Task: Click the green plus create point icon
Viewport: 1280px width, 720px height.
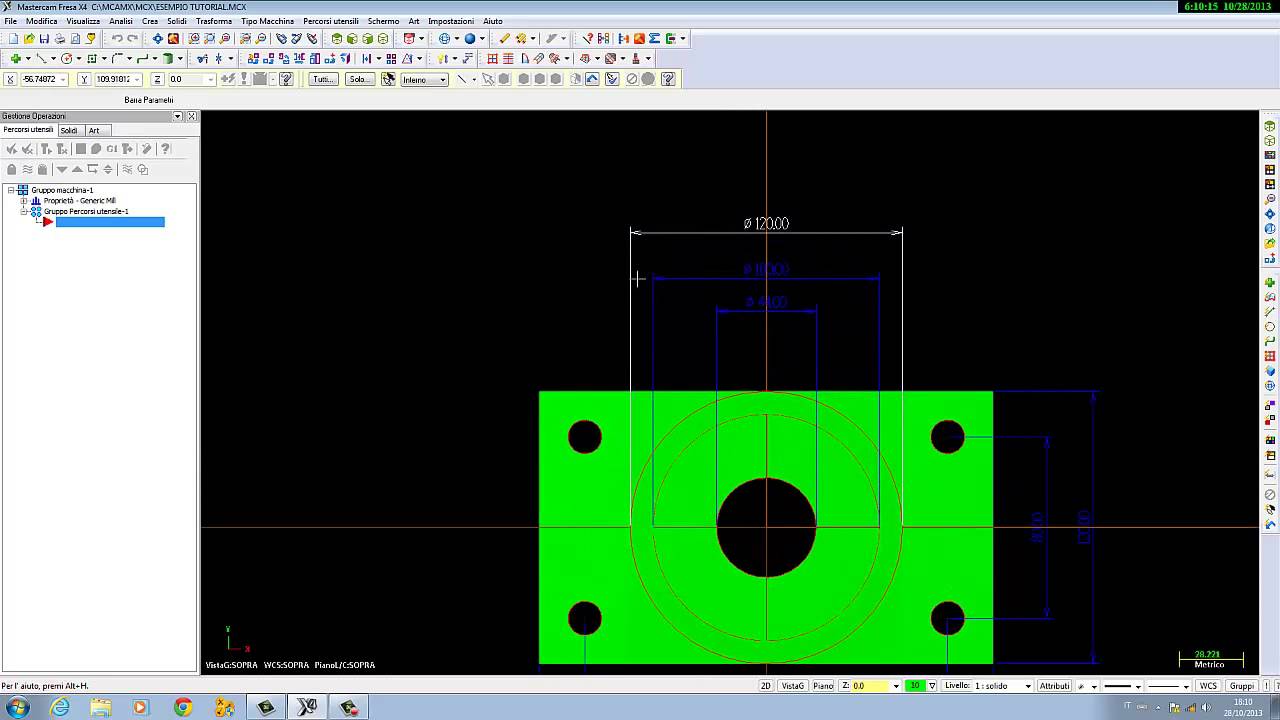Action: click(x=15, y=58)
